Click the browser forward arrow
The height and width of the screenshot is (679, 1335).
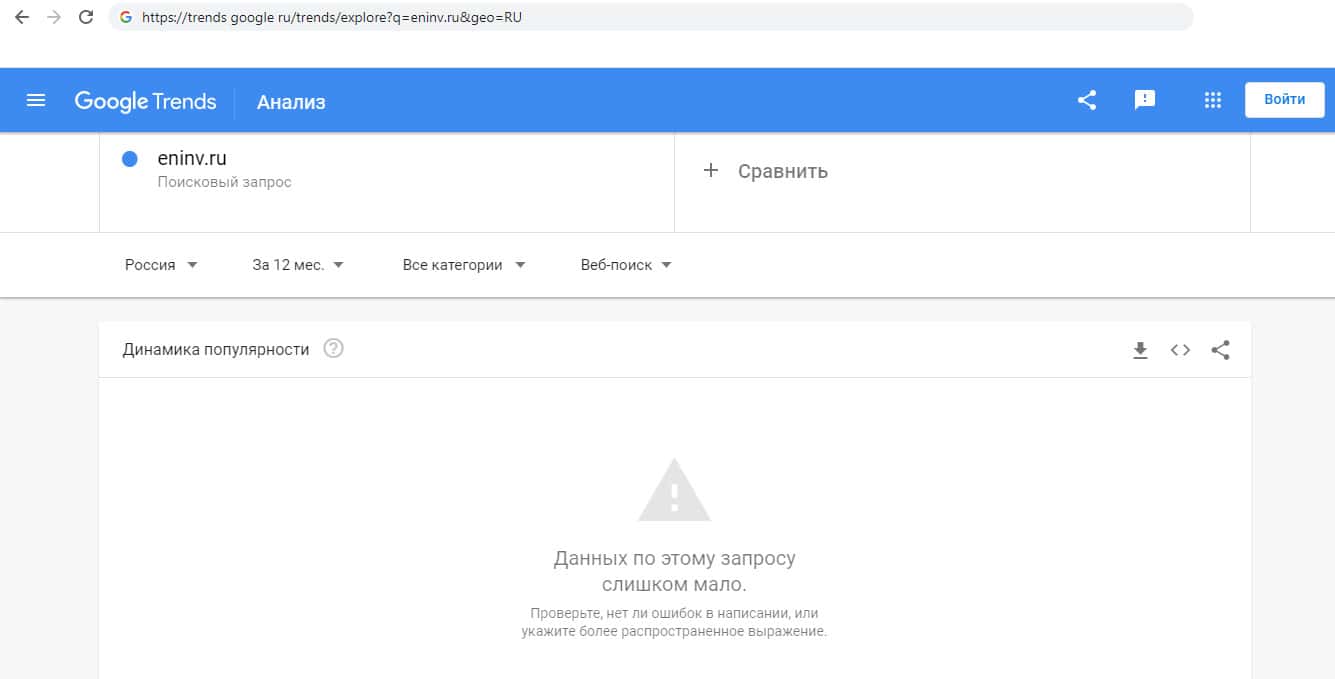pyautogui.click(x=54, y=17)
